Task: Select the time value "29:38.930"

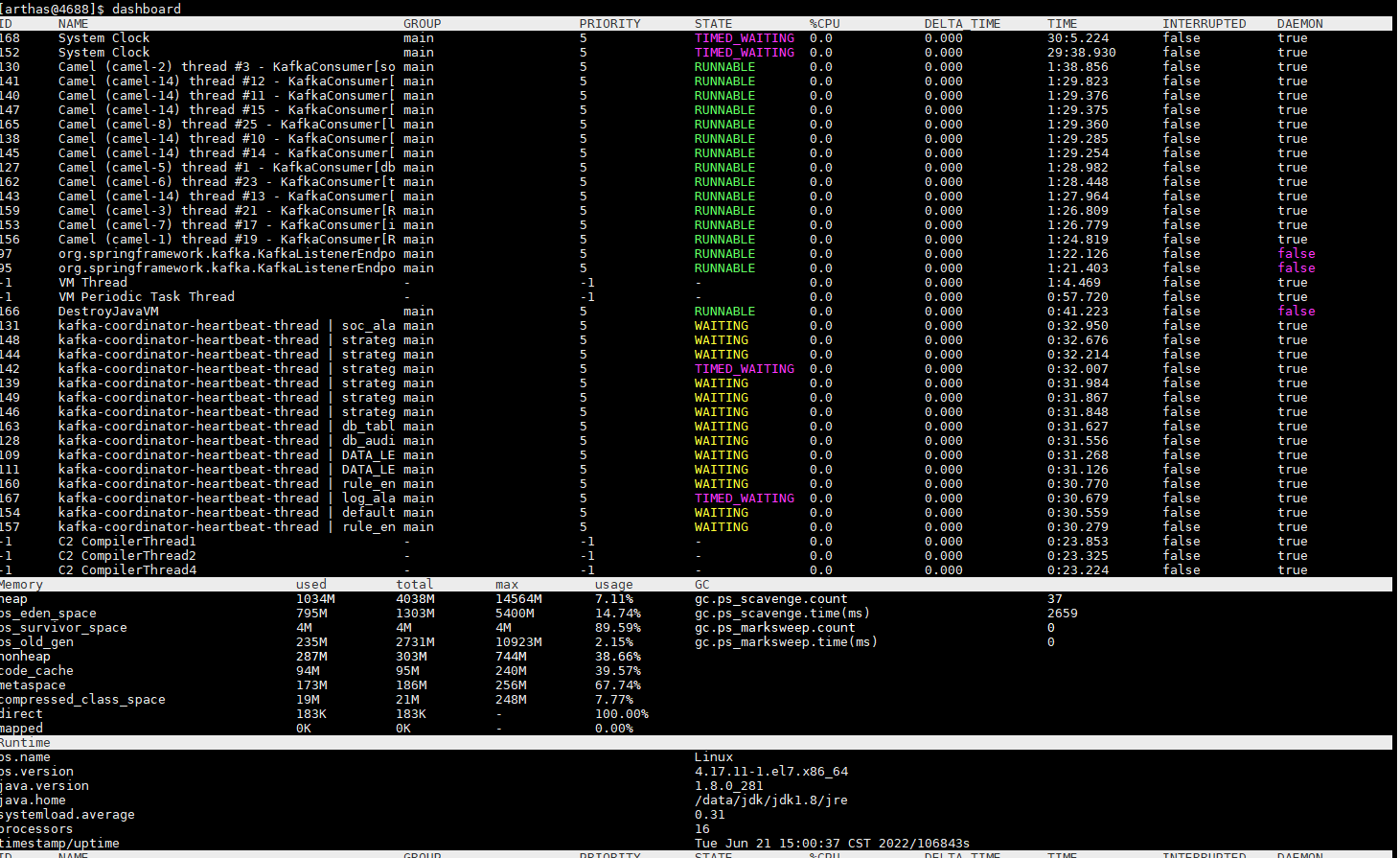Action: pyautogui.click(x=1081, y=53)
